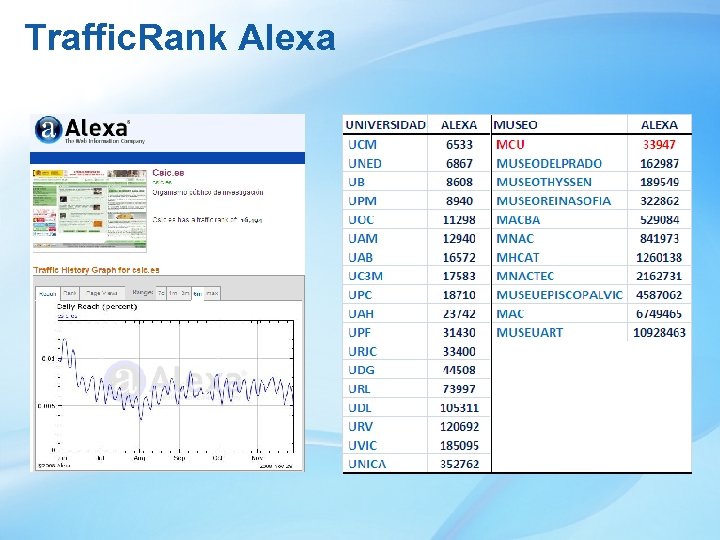
Task: Click the Alexa value 352762
Action: pos(459,464)
